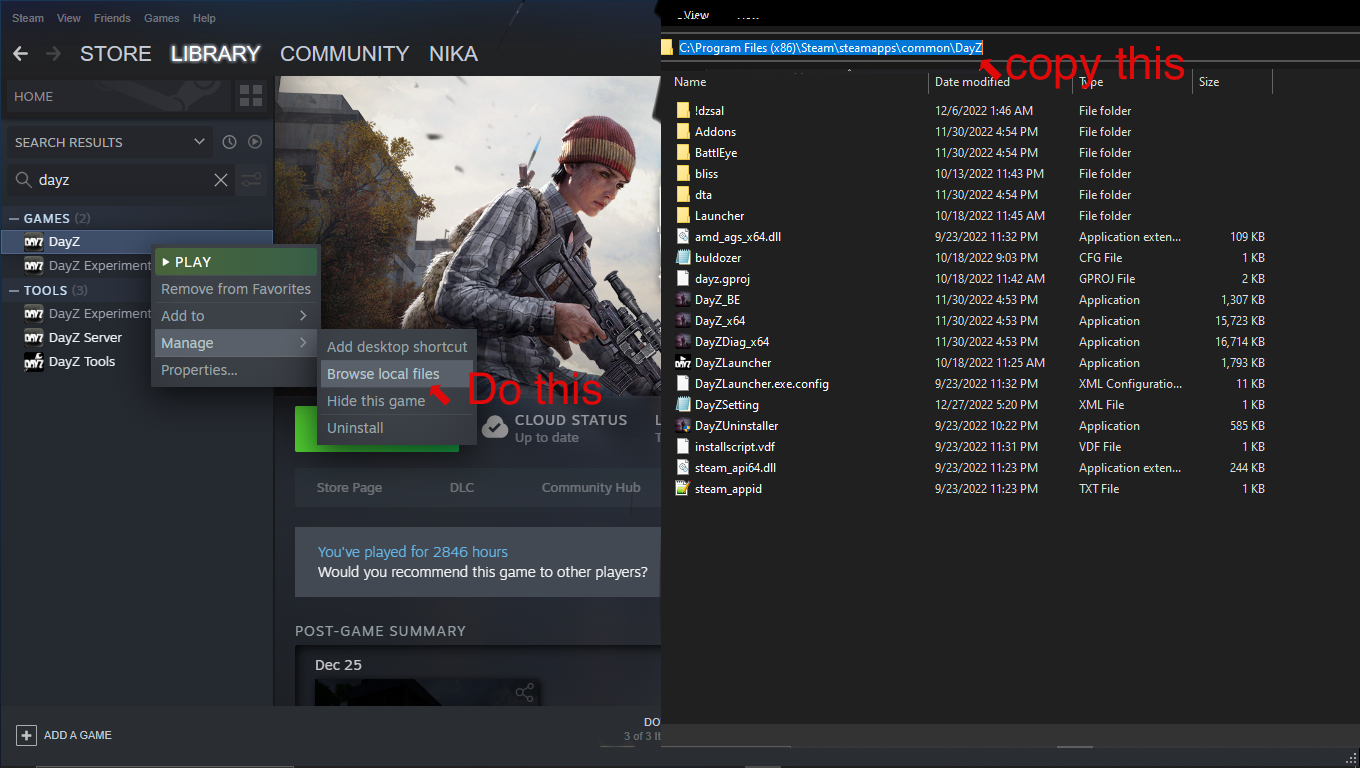Screen dimensions: 1360x768
Task: Click the clock icon beside Search Results
Action: click(x=229, y=142)
